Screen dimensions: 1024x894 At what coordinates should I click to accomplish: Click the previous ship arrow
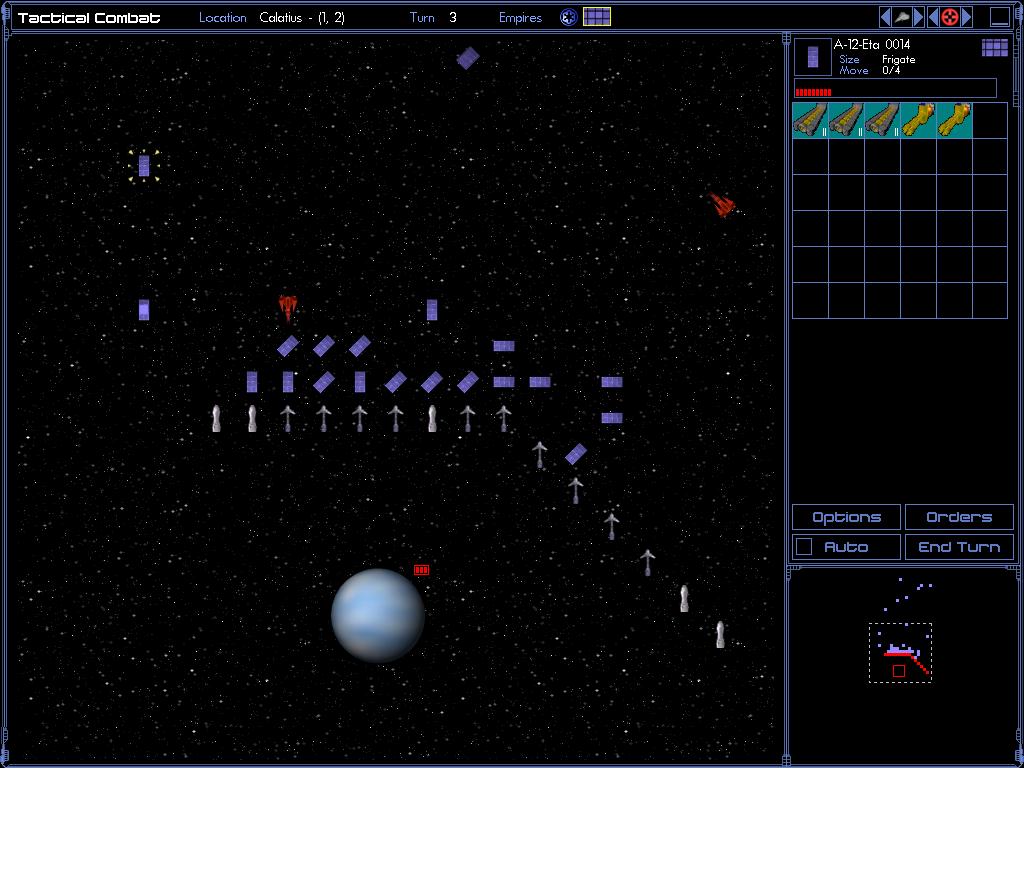tap(885, 17)
